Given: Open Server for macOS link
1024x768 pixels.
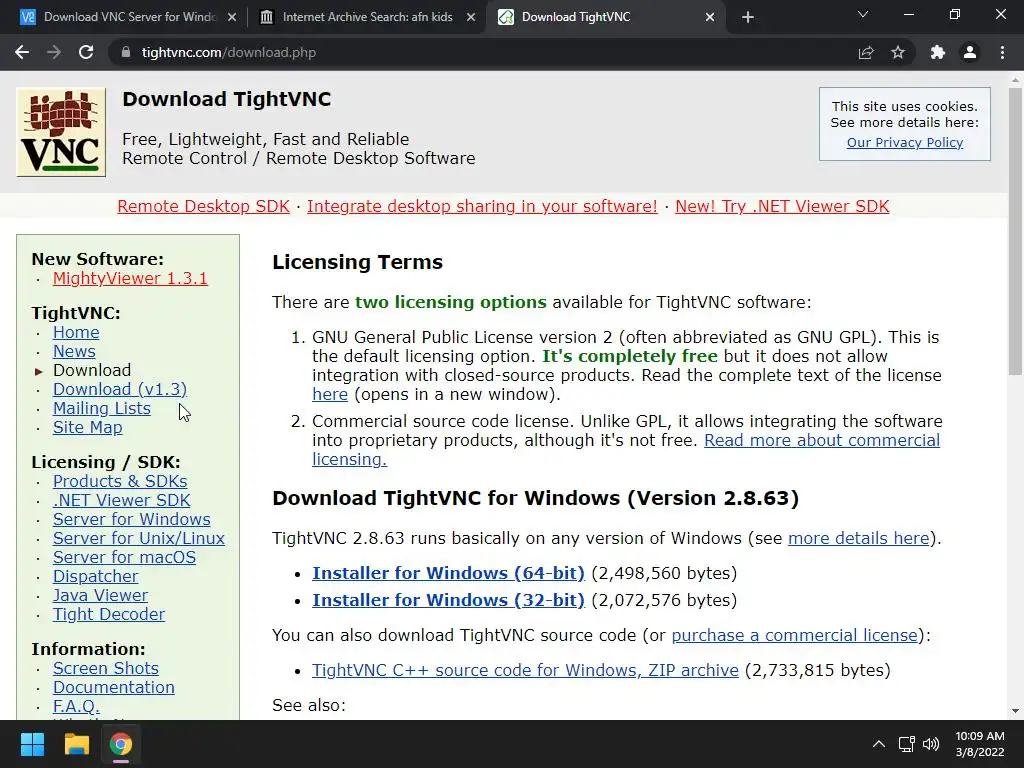Looking at the screenshot, I should 124,557.
